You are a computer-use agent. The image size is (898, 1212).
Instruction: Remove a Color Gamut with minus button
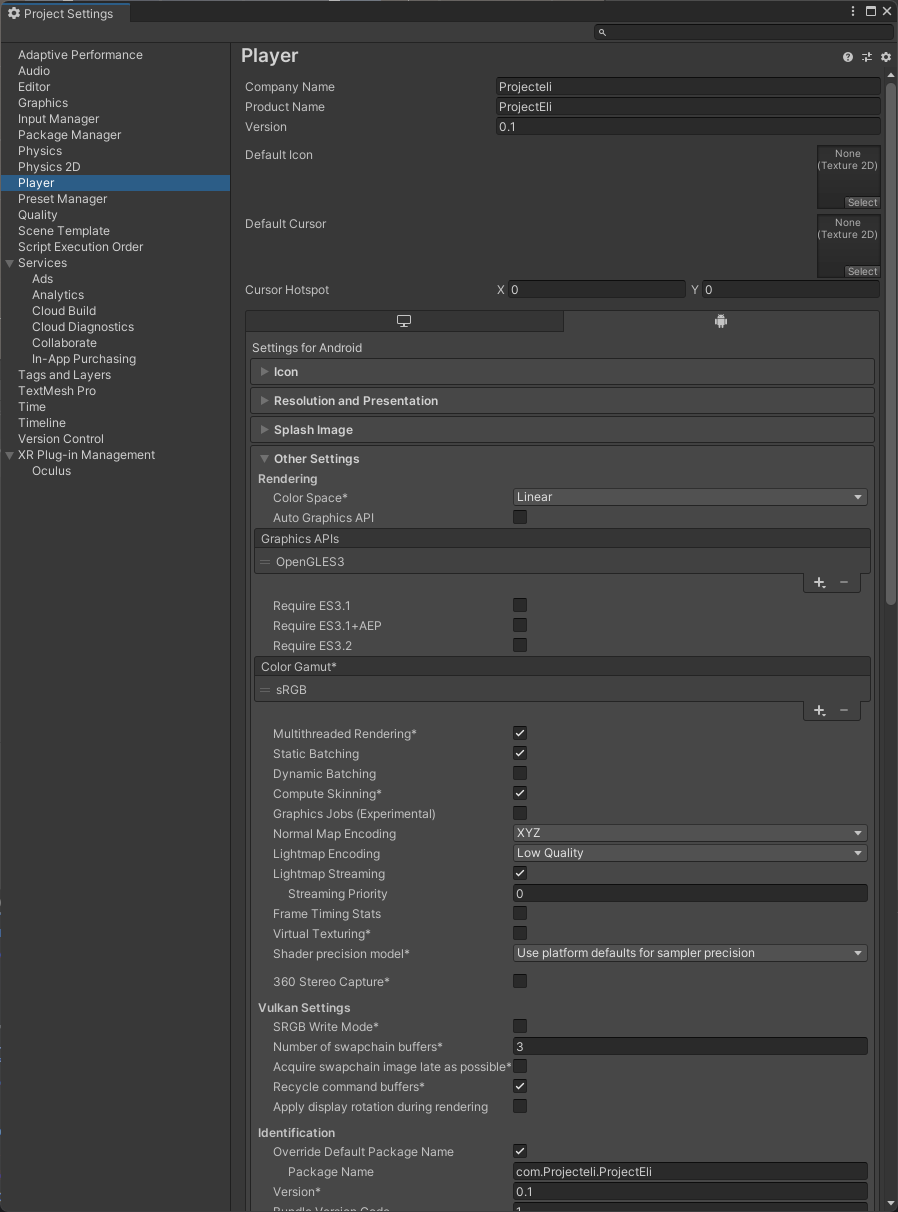click(x=844, y=710)
